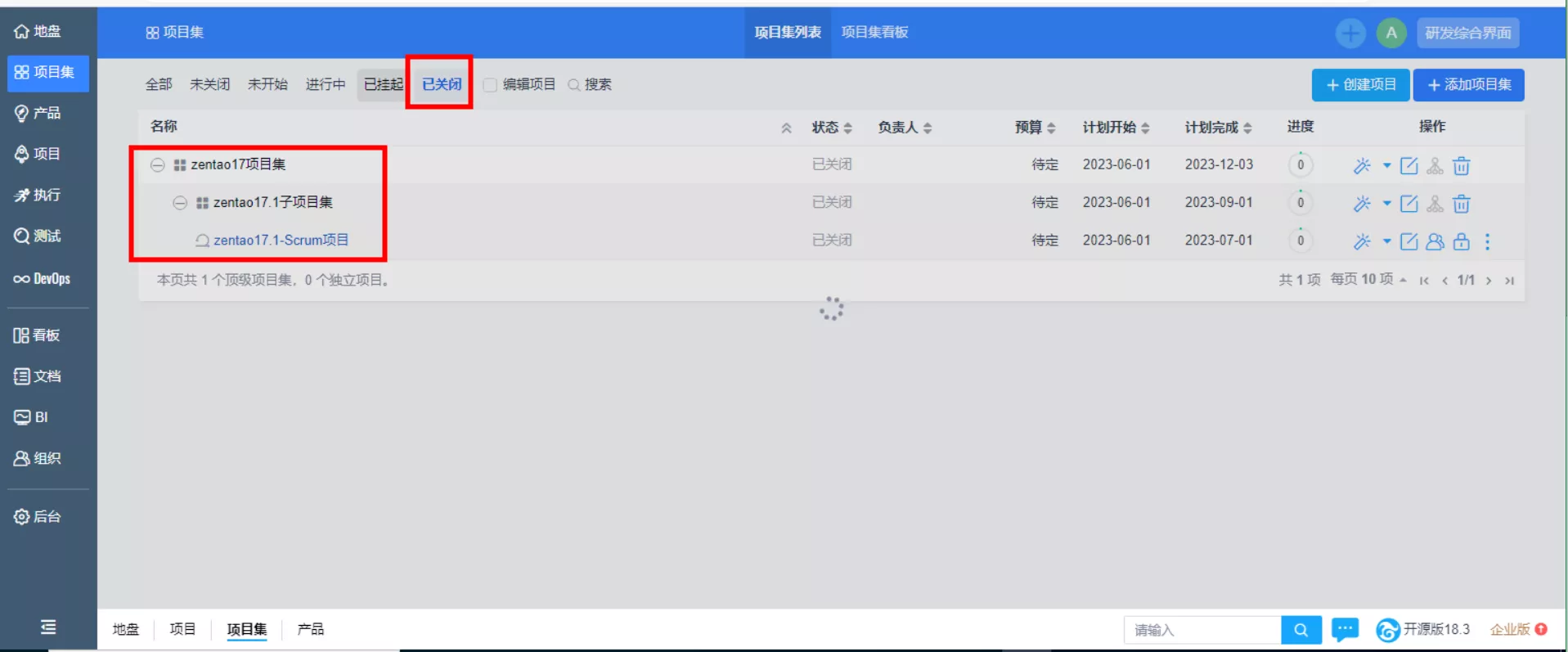Go to 项目 in left sidebar
Viewport: 1568px width, 652px height.
pos(38,154)
